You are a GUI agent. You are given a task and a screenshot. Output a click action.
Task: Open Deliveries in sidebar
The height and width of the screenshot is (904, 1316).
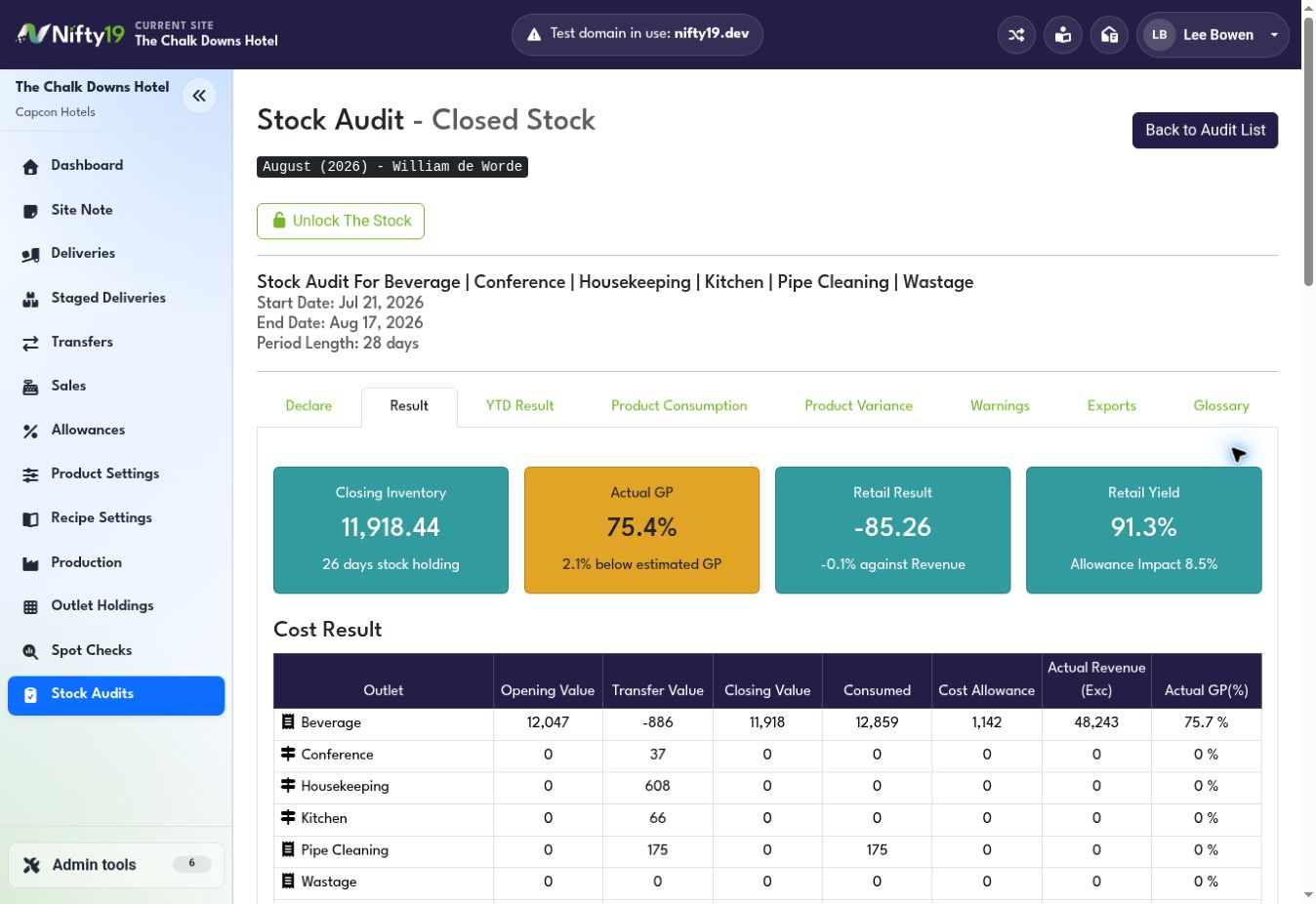pyautogui.click(x=116, y=254)
